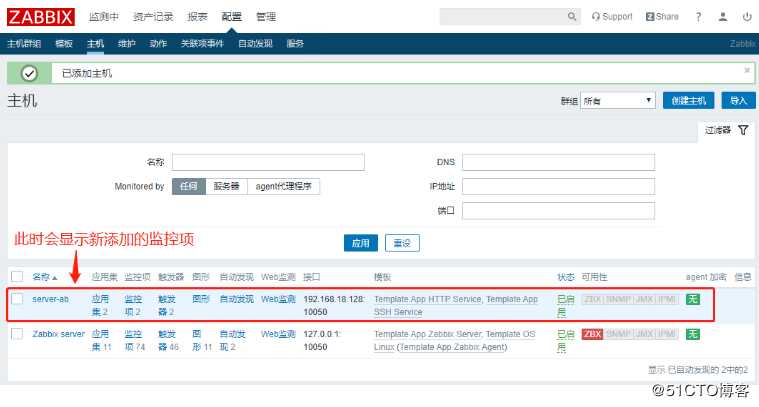Click the 应用 filter button

pyautogui.click(x=361, y=243)
